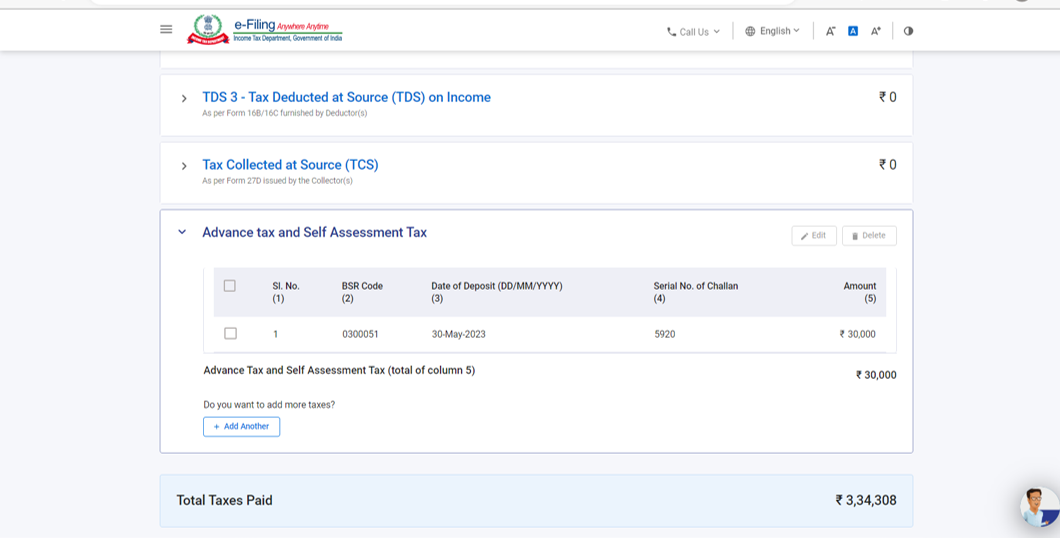The image size is (1060, 538).
Task: Open the Call Us dropdown
Action: (x=693, y=31)
